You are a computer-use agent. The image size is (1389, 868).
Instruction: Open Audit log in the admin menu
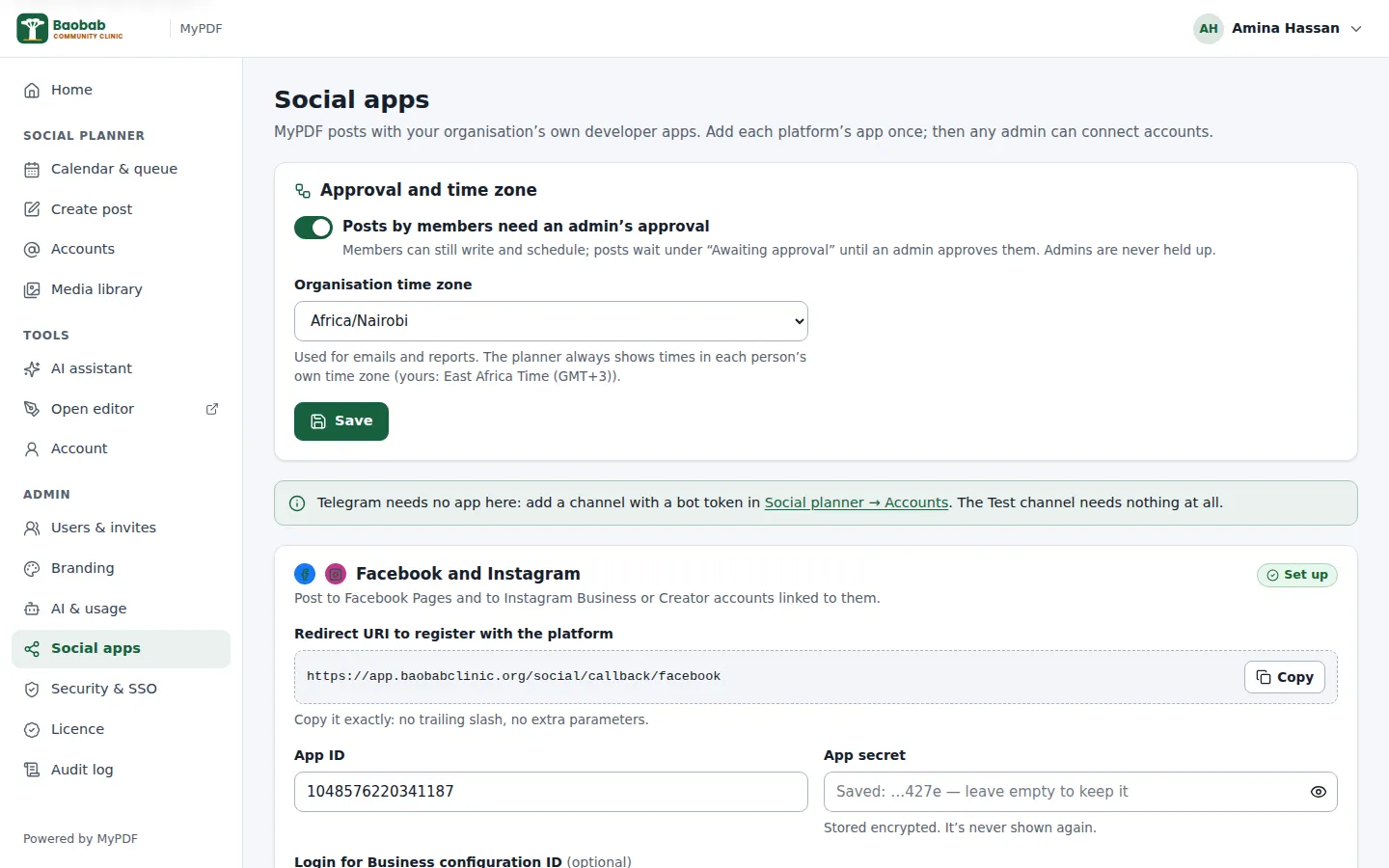[121, 770]
